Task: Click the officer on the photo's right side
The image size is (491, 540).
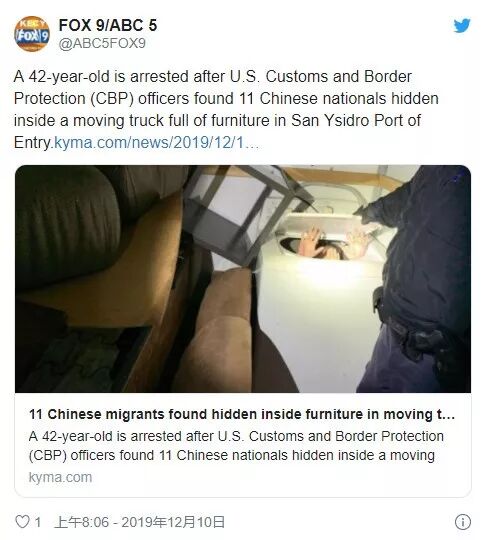Action: click(x=417, y=279)
